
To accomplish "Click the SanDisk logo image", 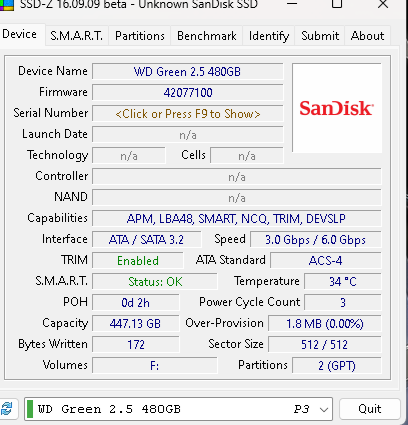I will coord(337,108).
